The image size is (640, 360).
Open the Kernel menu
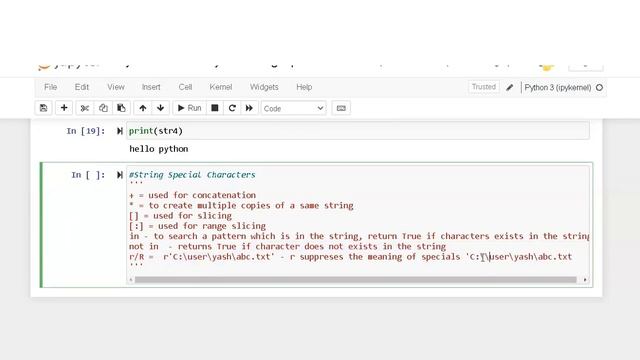tap(221, 87)
